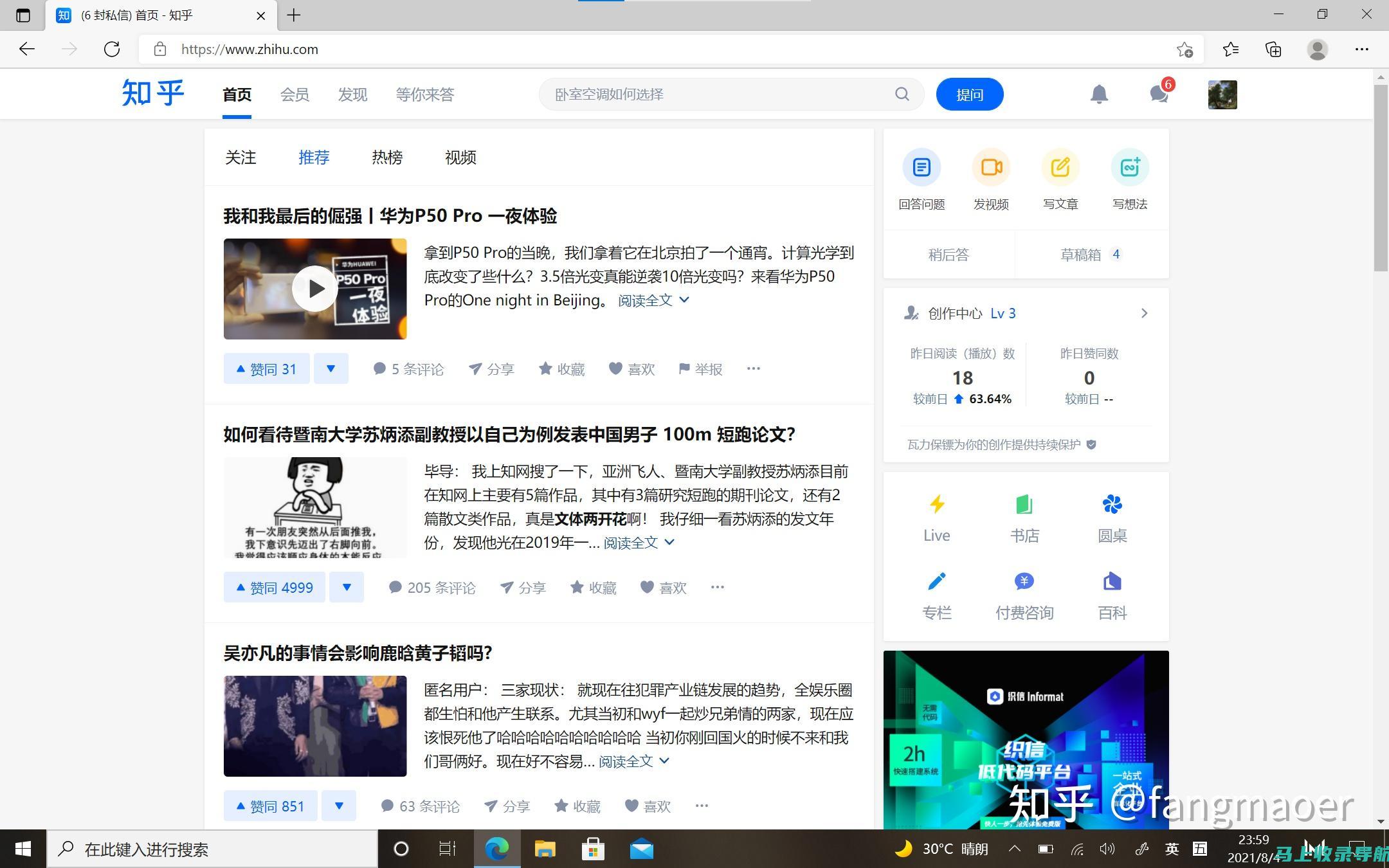This screenshot has height=868, width=1389.
Task: Switch to 视频 feed tab
Action: point(460,158)
